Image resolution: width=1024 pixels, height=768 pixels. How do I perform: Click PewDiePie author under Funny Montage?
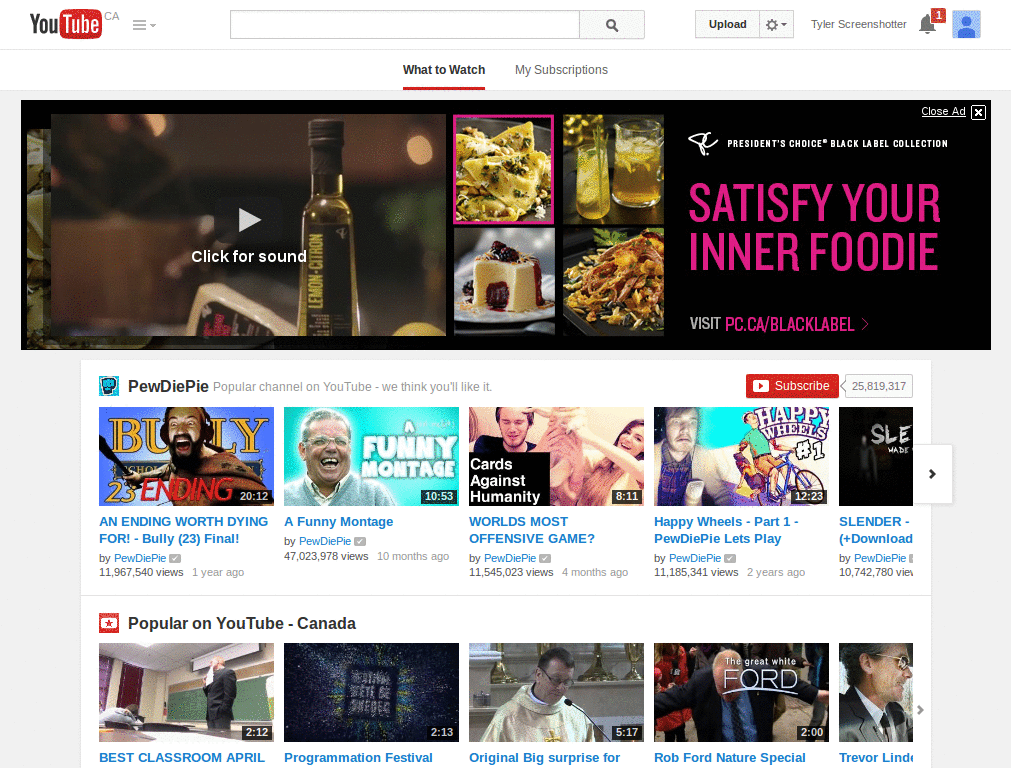[325, 541]
